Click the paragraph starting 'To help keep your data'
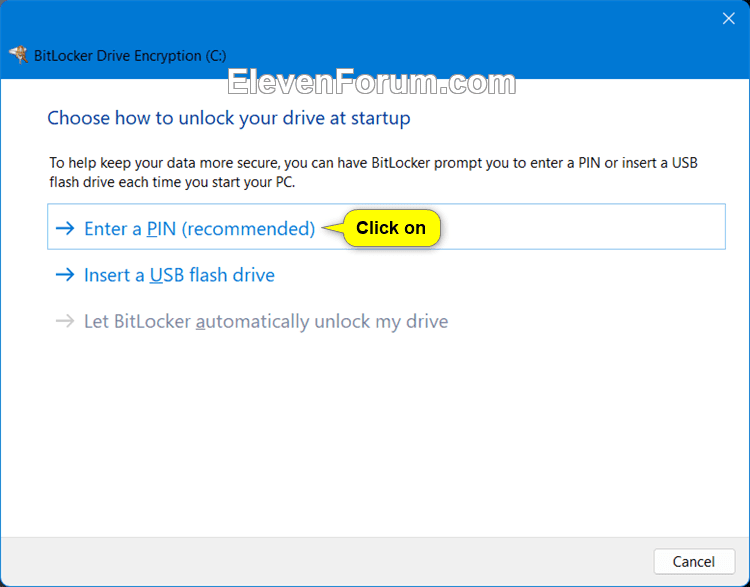 tap(373, 172)
